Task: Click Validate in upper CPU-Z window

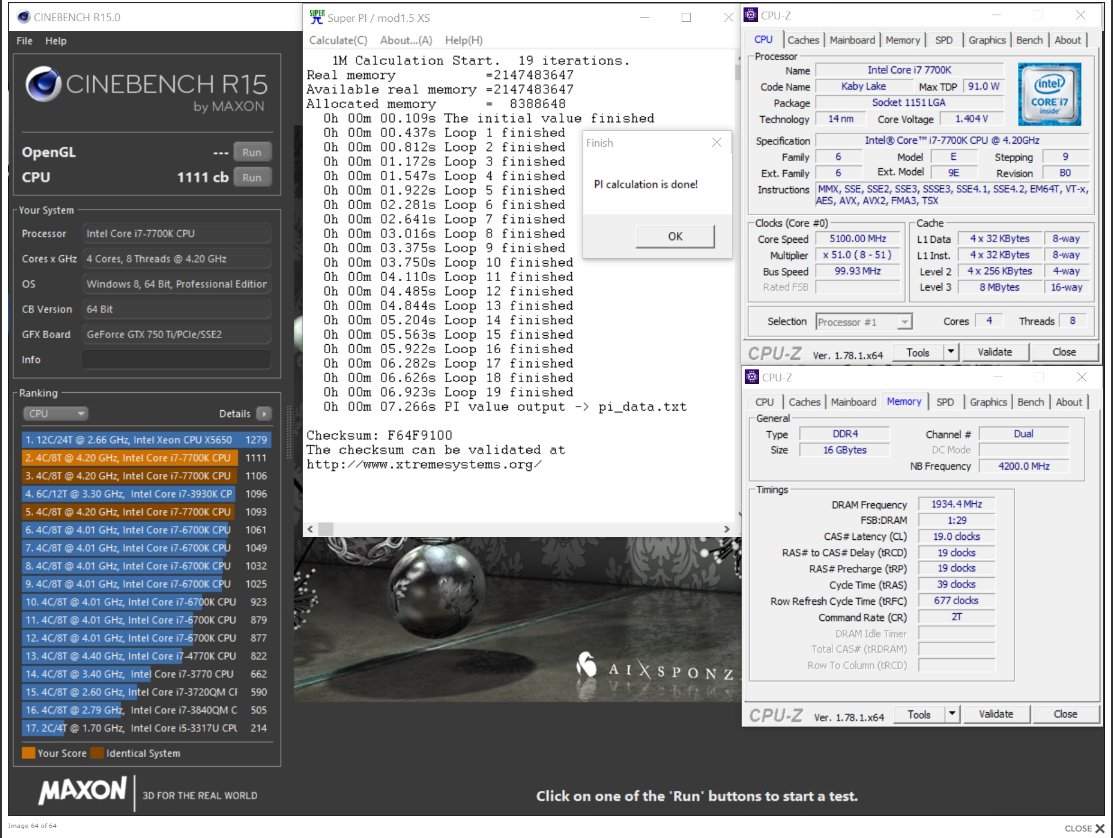Action: tap(994, 352)
